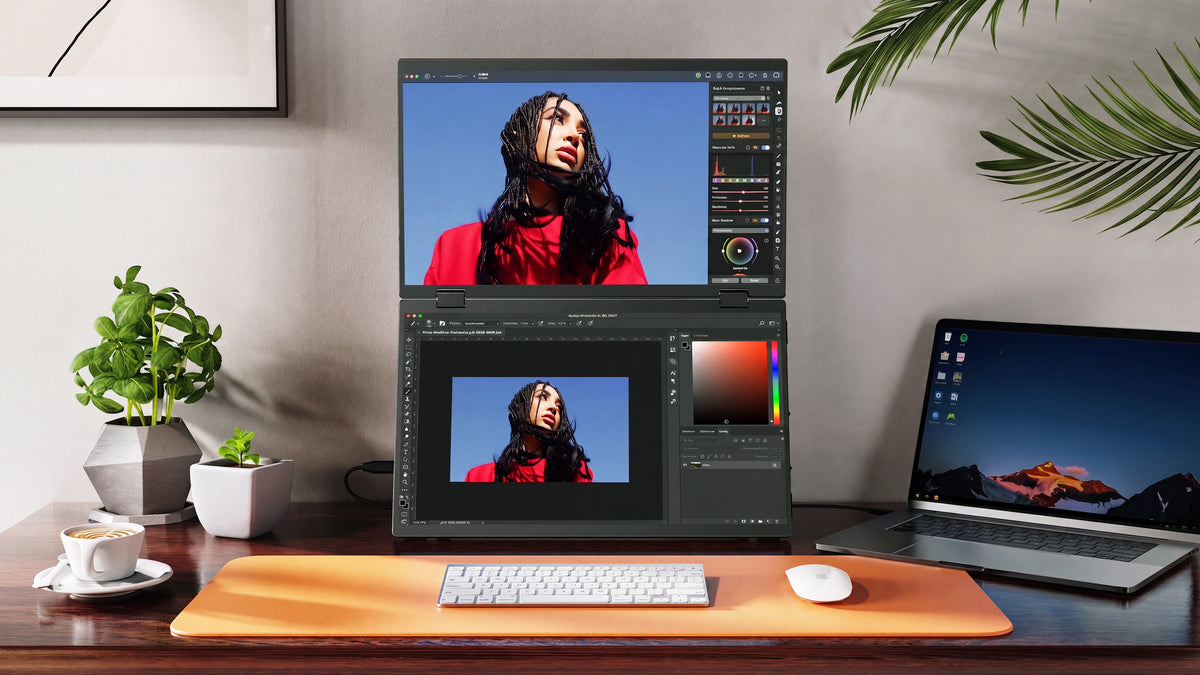Select the Brush tool in Photoshop's toolbar
The image size is (1200, 675).
[x=408, y=391]
